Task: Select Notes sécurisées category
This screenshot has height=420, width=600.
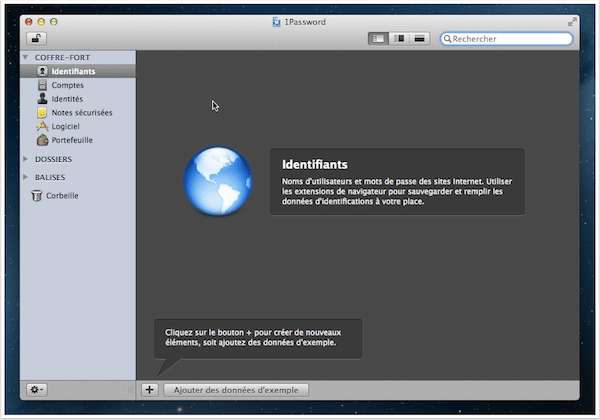Action: click(78, 112)
